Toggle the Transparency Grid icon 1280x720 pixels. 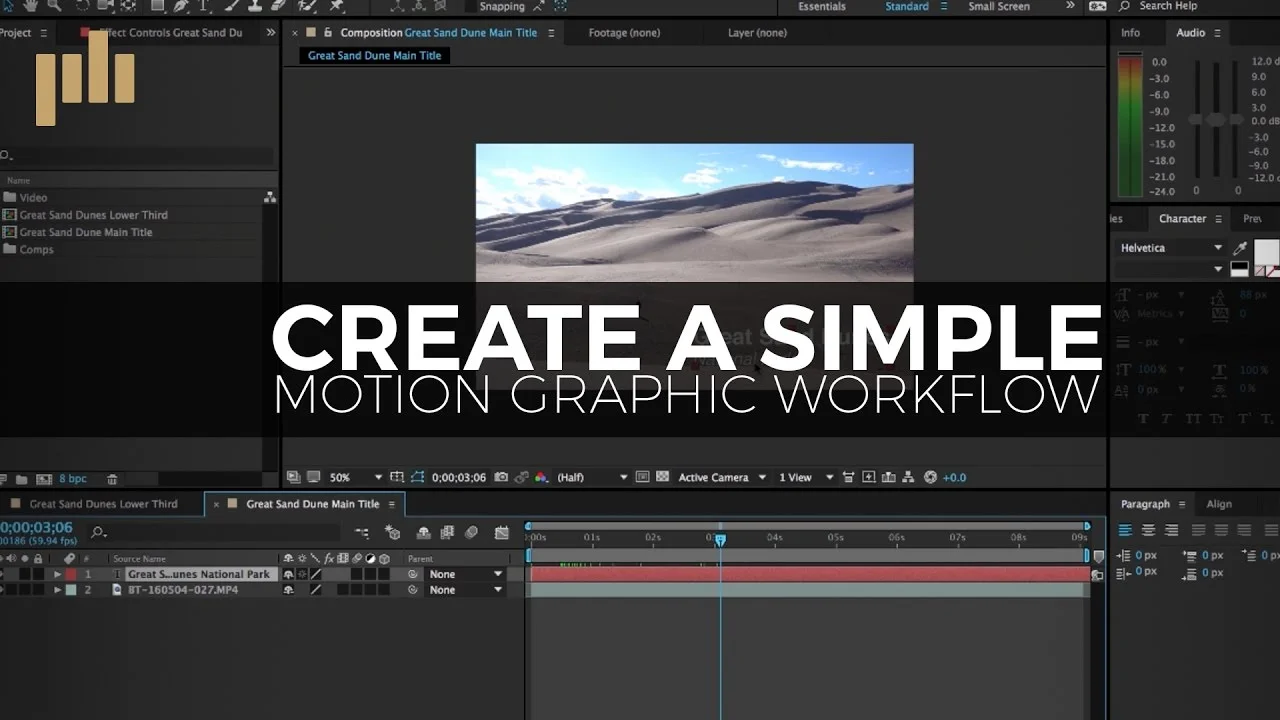click(x=661, y=478)
